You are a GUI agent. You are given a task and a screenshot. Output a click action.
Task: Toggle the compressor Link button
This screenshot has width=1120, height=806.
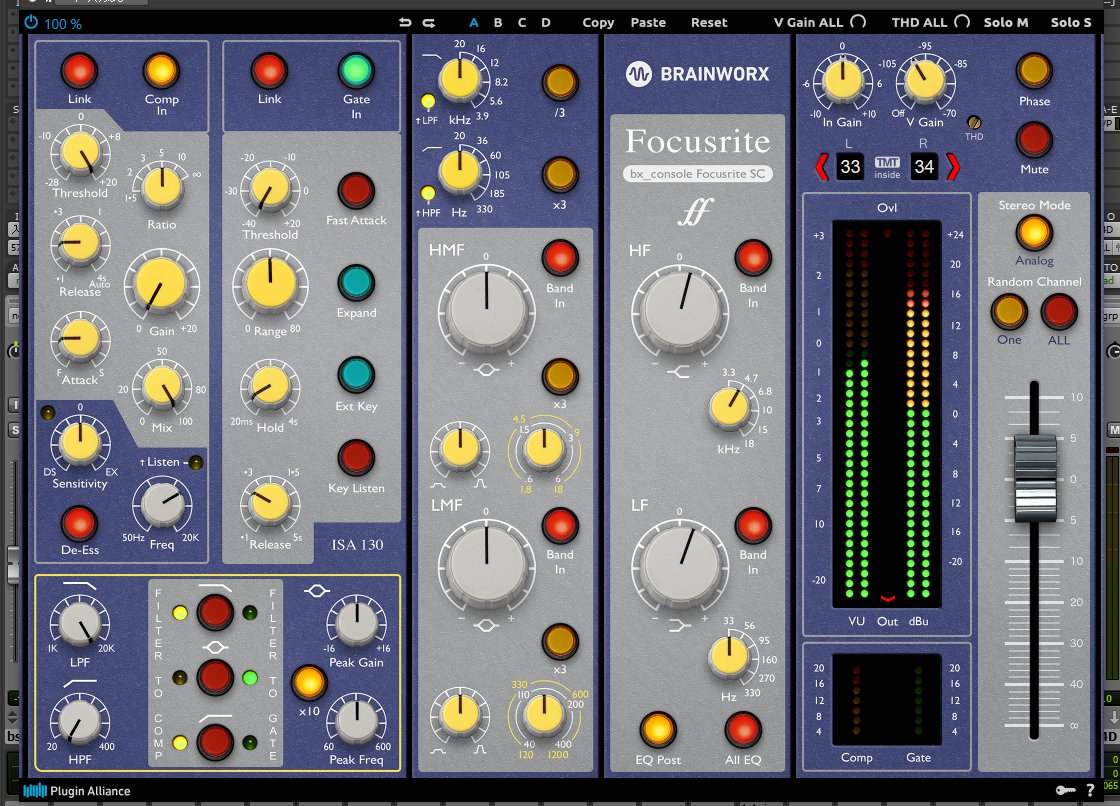79,71
